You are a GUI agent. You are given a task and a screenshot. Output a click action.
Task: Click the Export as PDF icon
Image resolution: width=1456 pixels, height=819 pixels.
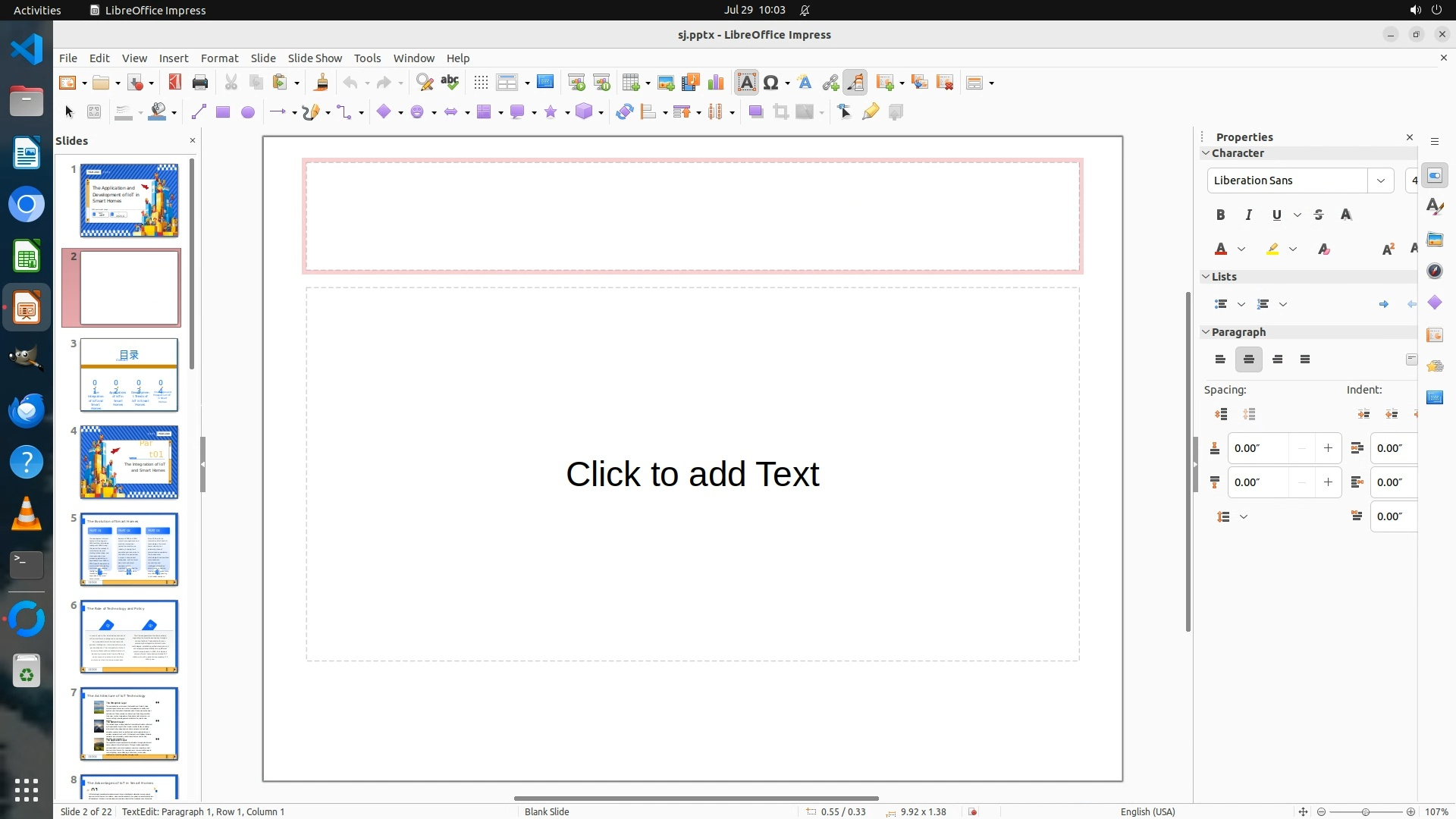(175, 83)
